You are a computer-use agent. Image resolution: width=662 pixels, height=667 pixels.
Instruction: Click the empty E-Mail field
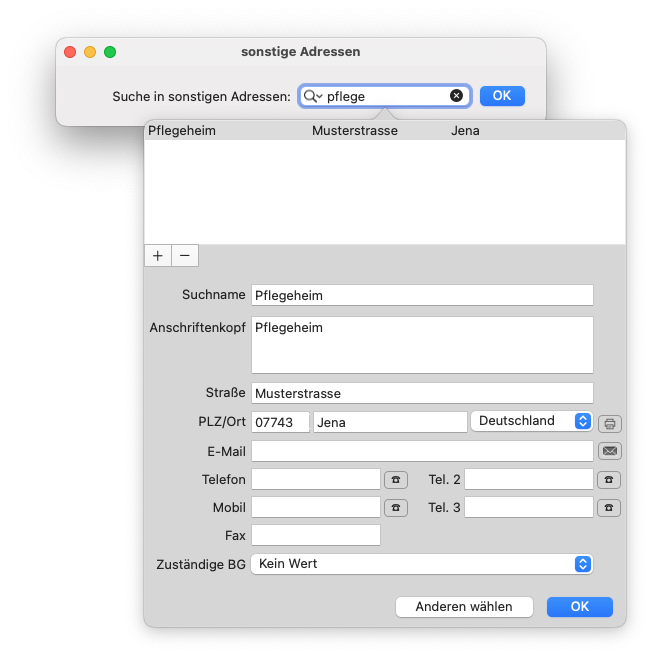point(422,451)
